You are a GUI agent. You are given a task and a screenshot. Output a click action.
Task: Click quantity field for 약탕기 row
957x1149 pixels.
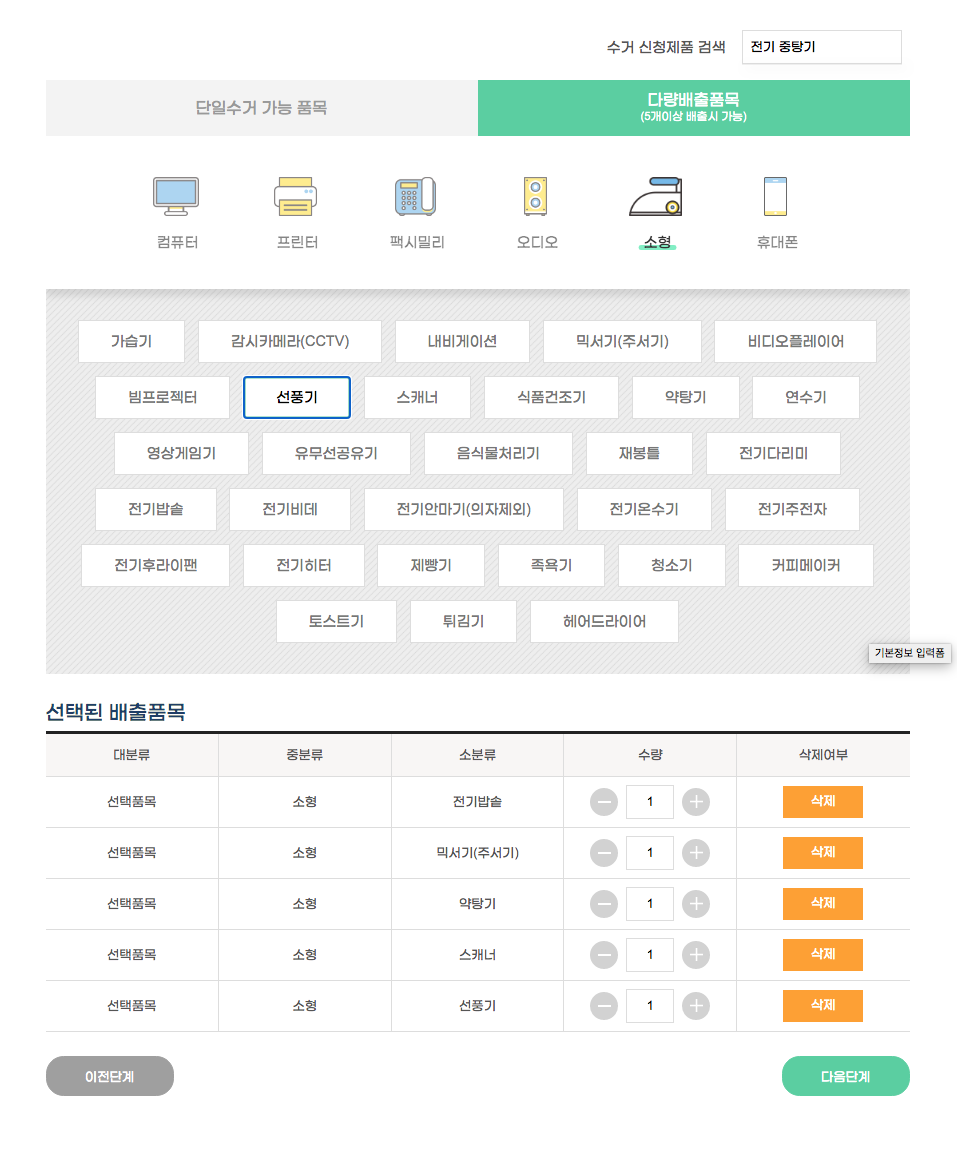pyautogui.click(x=650, y=904)
